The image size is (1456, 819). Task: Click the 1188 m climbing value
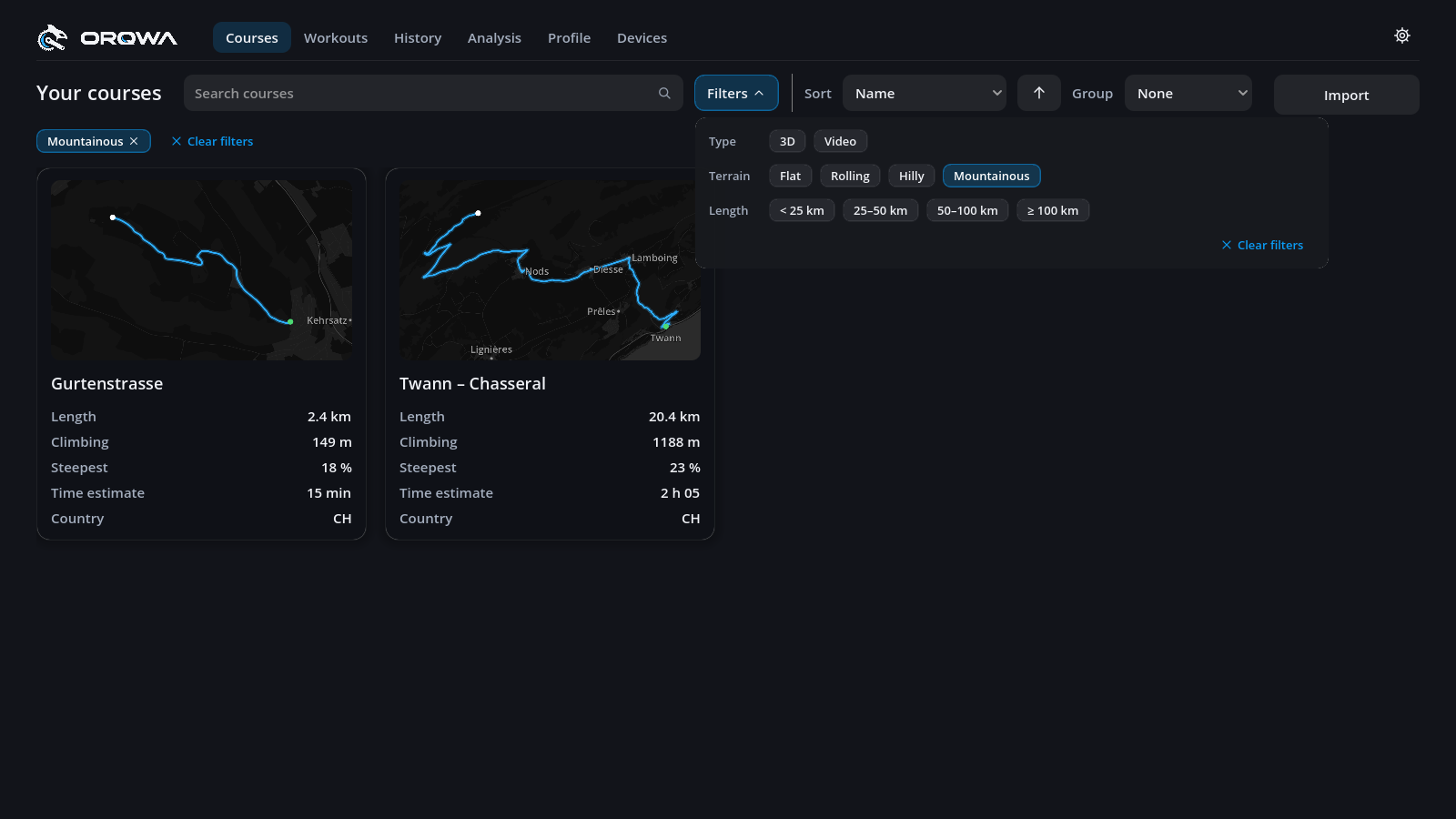point(676,441)
